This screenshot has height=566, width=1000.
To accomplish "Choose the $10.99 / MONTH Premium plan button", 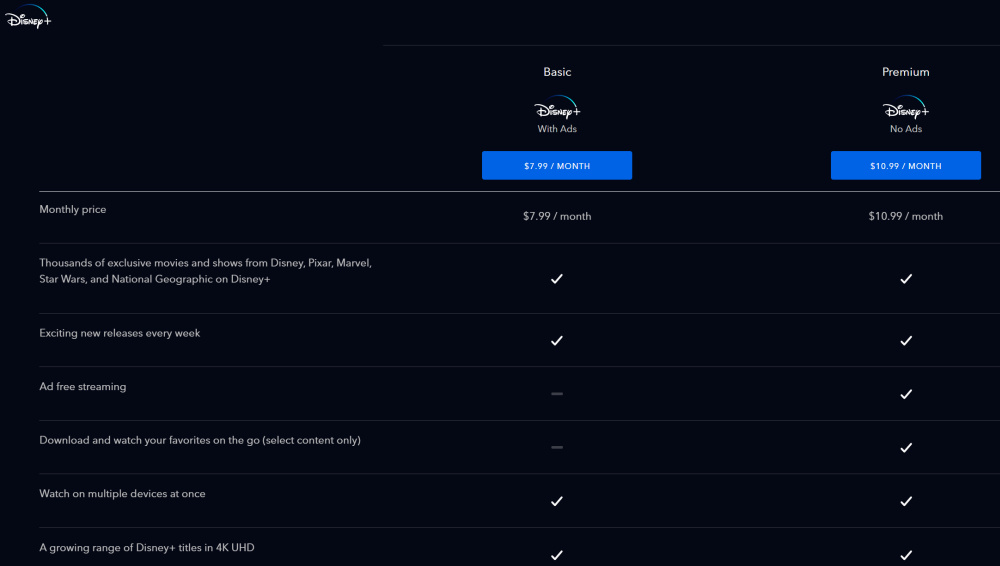I will coord(906,166).
